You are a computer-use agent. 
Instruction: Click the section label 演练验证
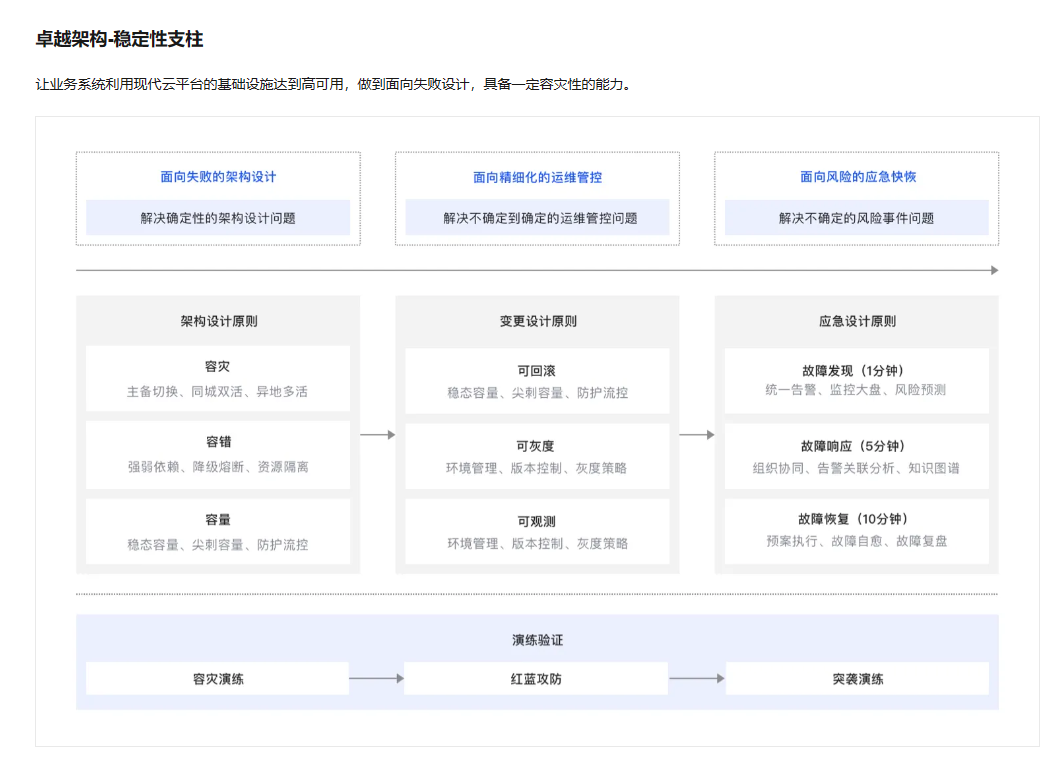tap(537, 640)
